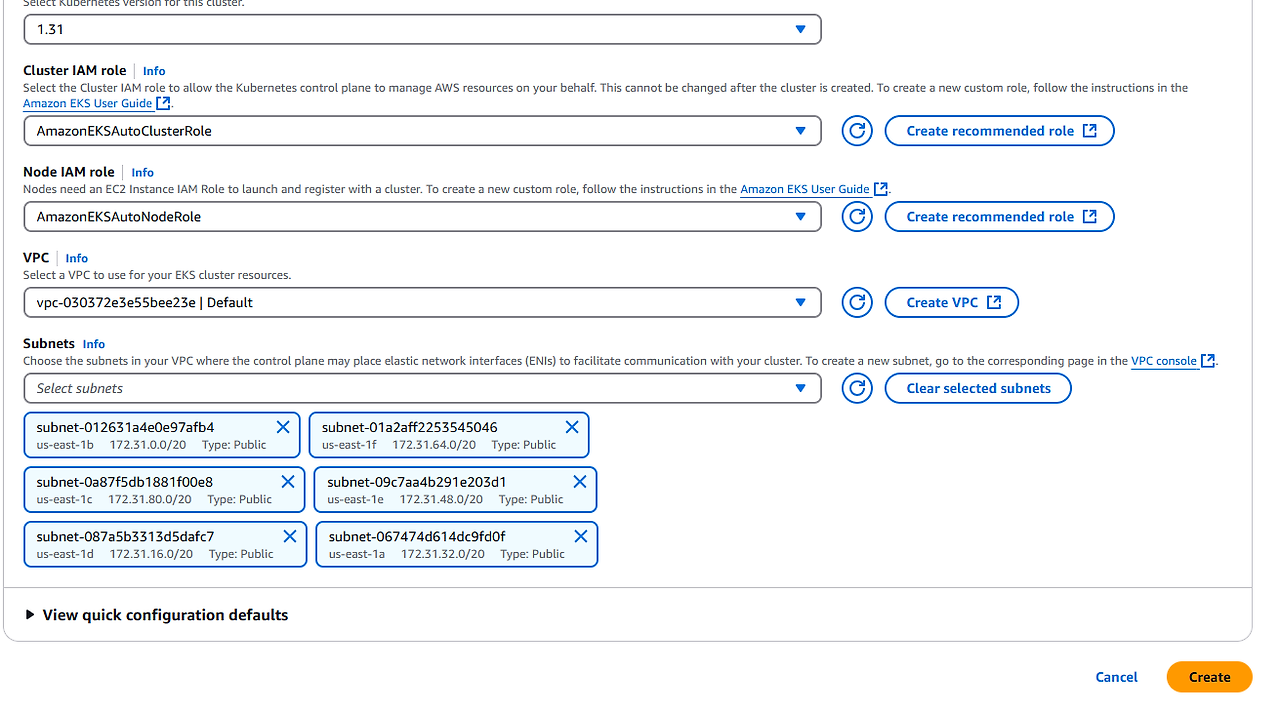Click Clear selected subnets button
The image size is (1280, 711).
point(978,389)
